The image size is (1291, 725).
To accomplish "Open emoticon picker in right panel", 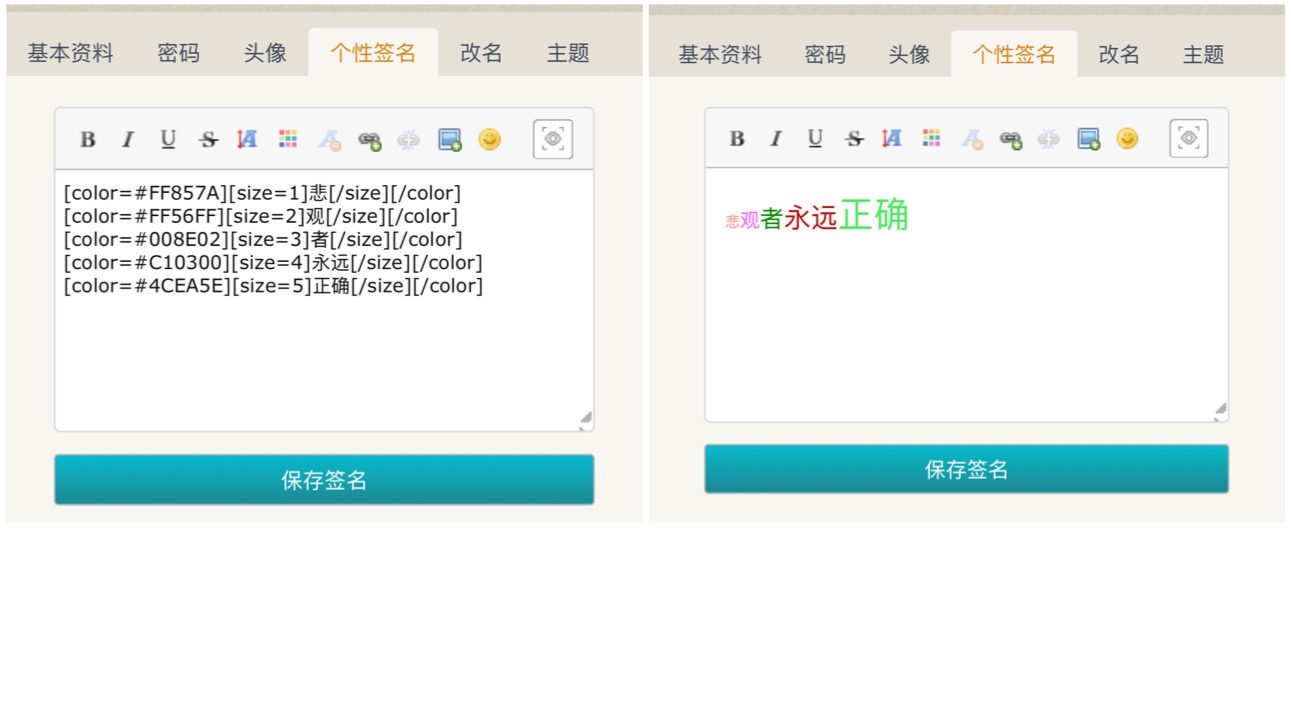I will (1127, 138).
